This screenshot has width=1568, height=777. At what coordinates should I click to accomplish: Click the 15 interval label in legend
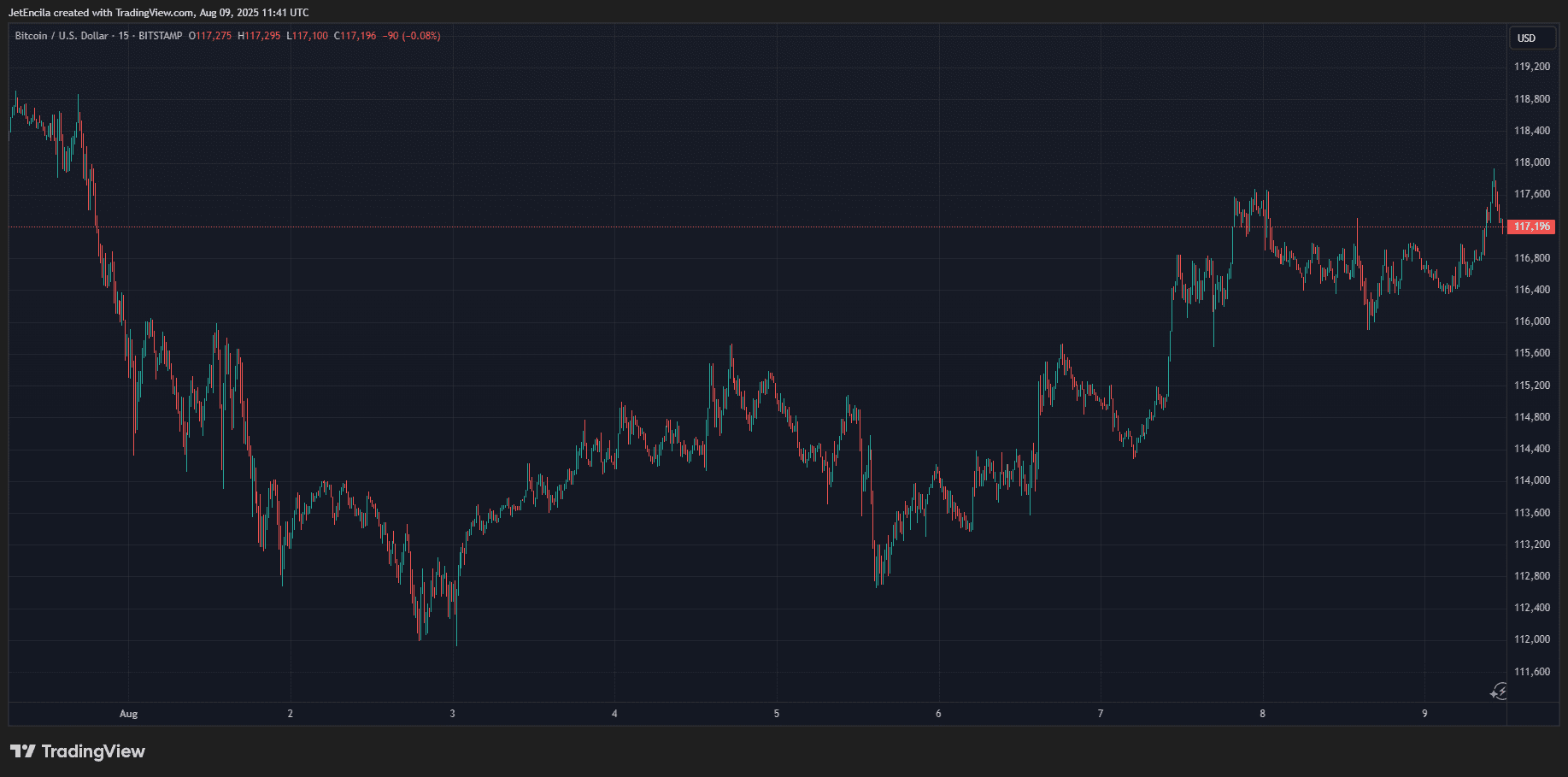pos(124,36)
